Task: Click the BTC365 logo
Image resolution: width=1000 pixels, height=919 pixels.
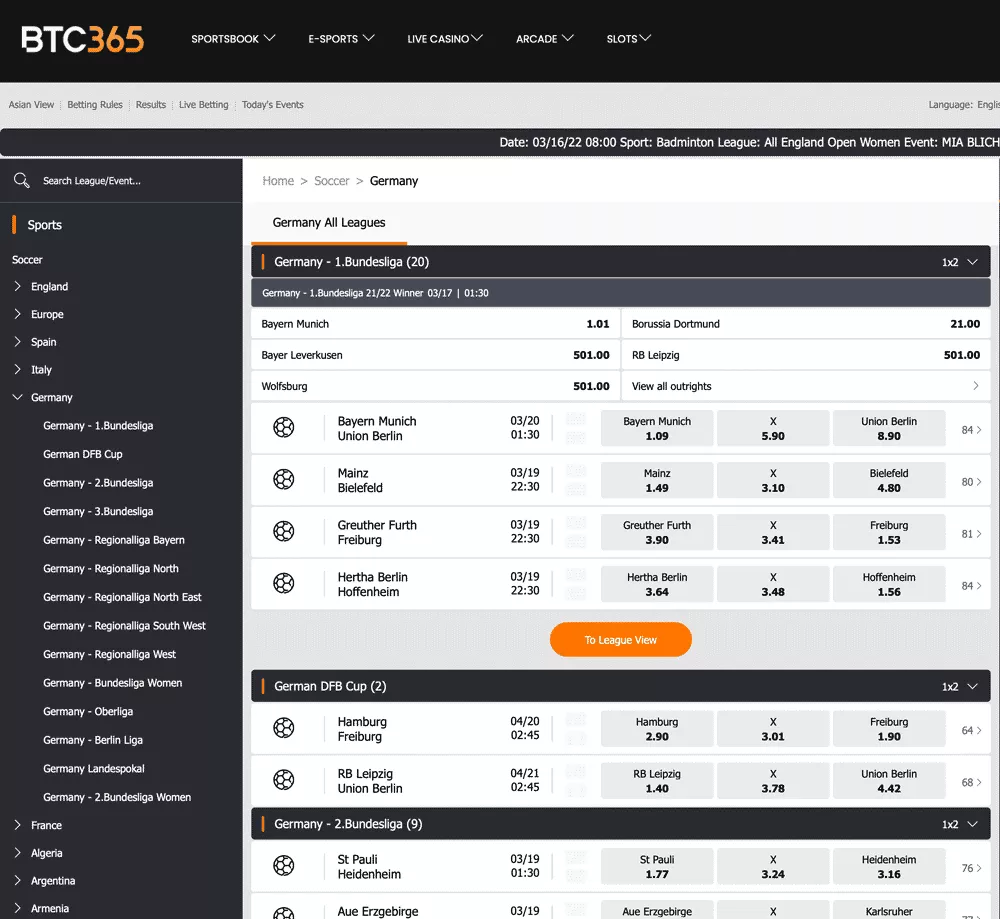Action: point(83,39)
